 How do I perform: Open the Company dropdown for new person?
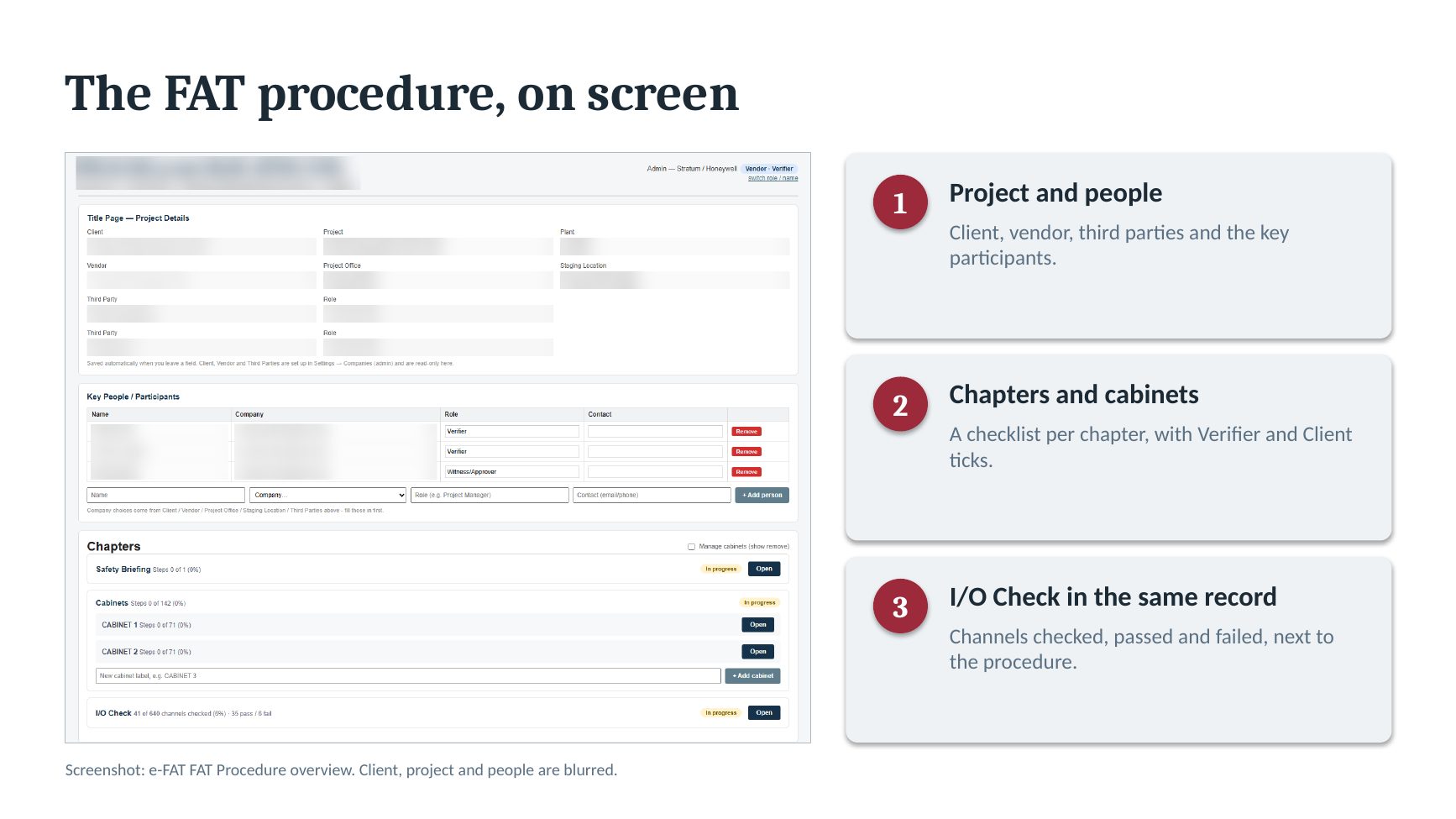click(x=327, y=496)
